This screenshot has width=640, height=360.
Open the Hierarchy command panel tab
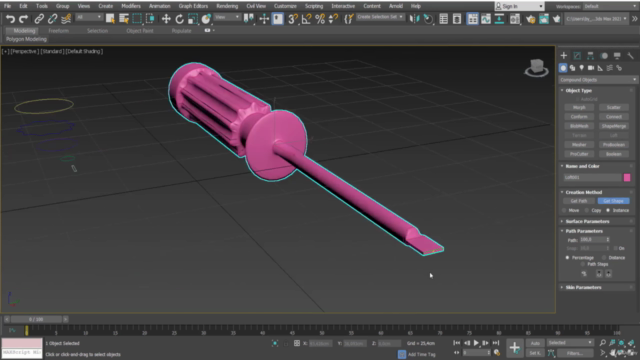[591, 56]
